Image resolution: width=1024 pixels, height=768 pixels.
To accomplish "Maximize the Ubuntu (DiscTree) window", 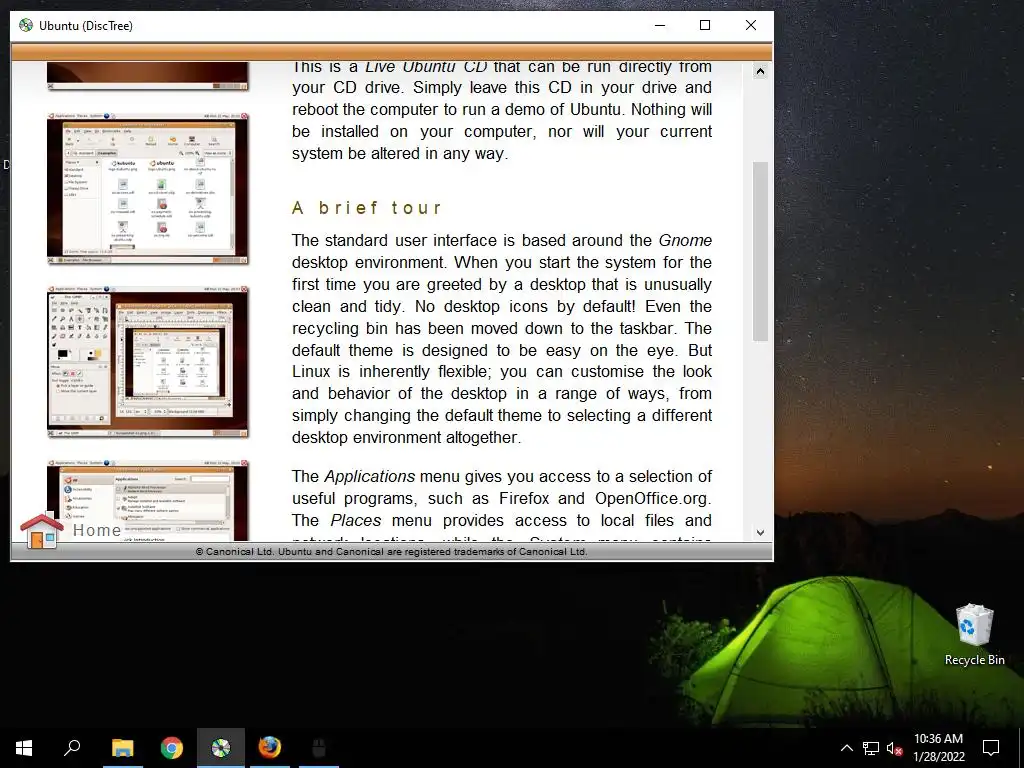I will [705, 25].
